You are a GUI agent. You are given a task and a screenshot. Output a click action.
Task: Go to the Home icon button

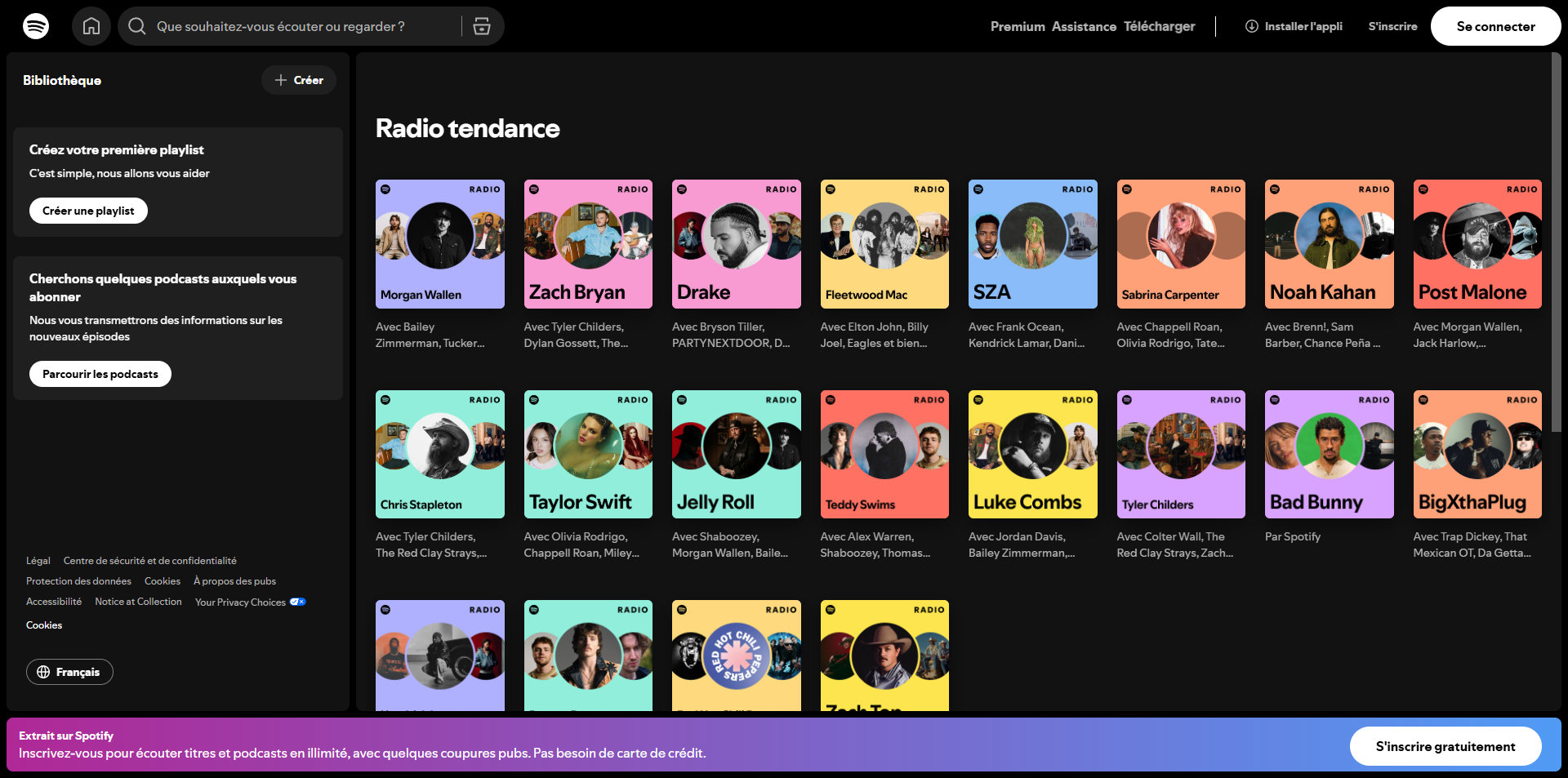[x=91, y=26]
